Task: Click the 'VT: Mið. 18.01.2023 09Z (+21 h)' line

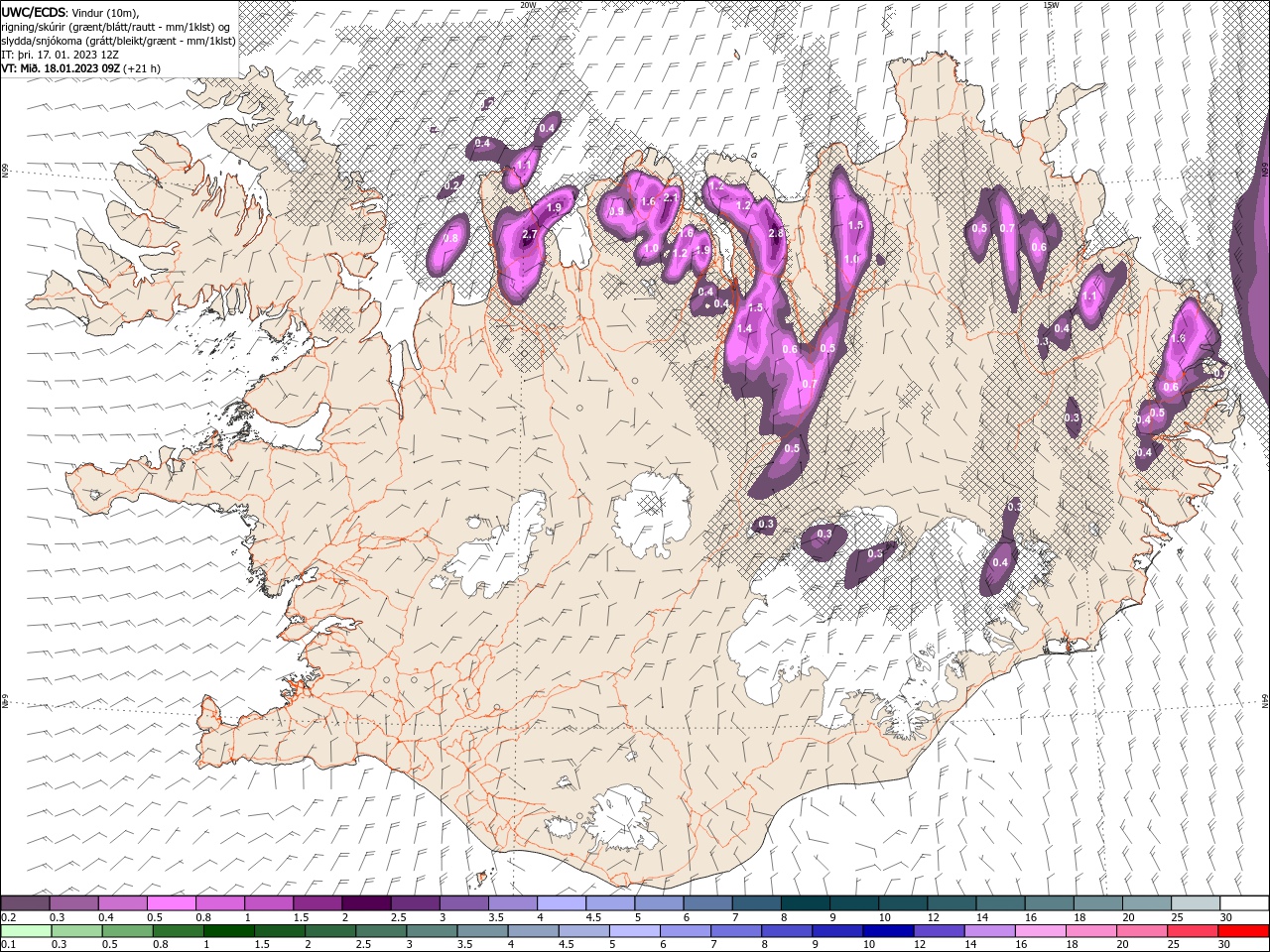Action: 81,68
